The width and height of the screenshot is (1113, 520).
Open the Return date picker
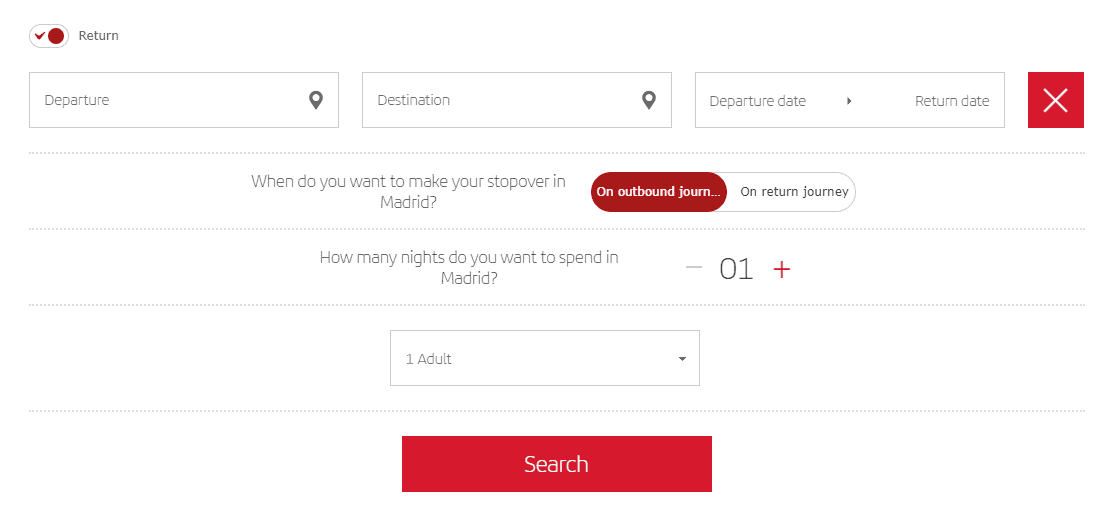(952, 101)
